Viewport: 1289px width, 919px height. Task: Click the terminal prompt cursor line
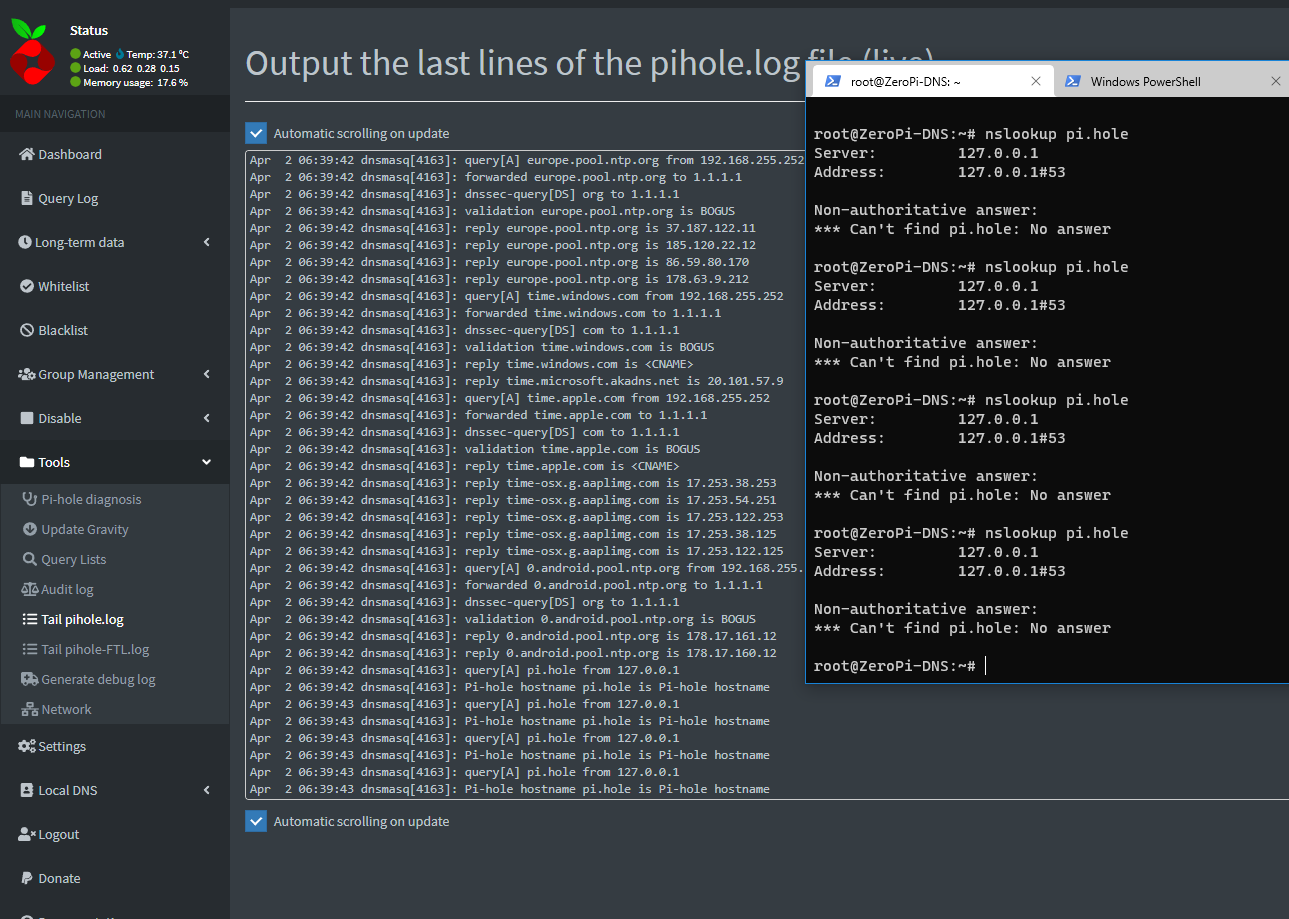[x=899, y=666]
